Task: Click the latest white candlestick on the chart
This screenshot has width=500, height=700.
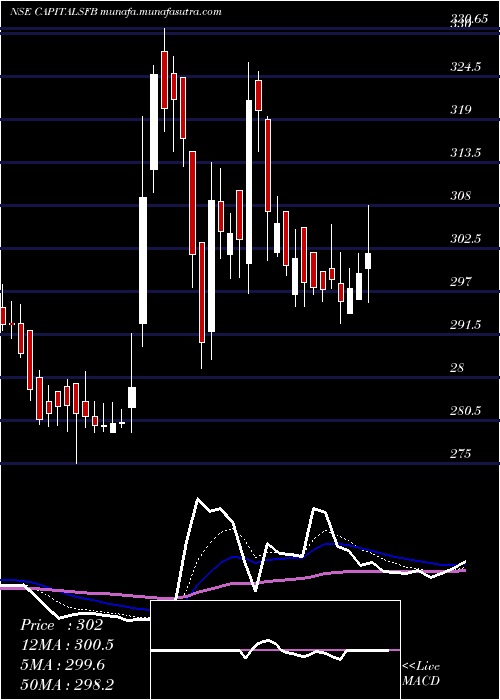Action: click(x=368, y=261)
